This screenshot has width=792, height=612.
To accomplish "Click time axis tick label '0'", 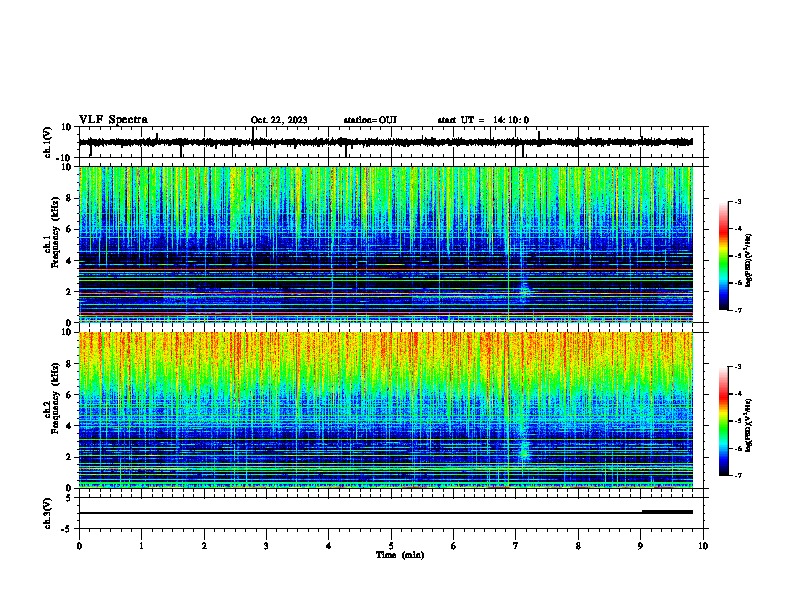I will pyautogui.click(x=79, y=546).
